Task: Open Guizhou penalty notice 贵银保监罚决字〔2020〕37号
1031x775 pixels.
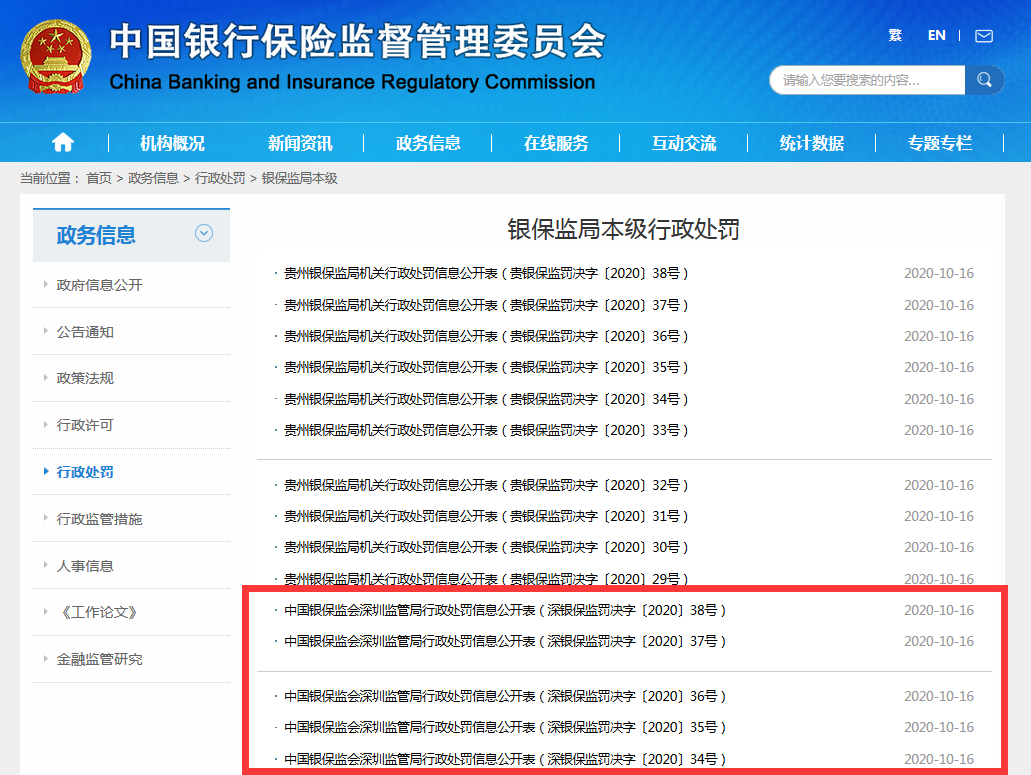Action: click(x=486, y=305)
